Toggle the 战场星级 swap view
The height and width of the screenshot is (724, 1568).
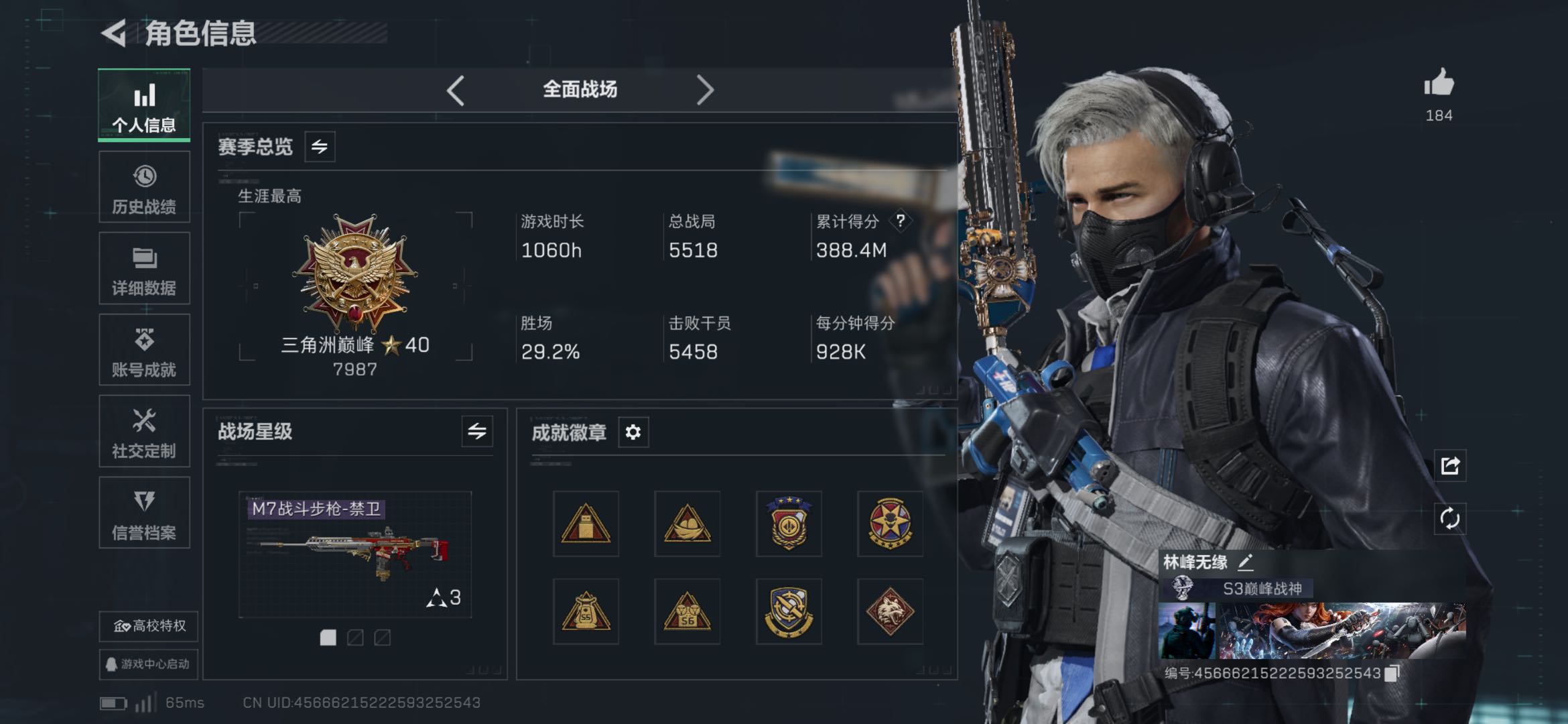point(477,431)
